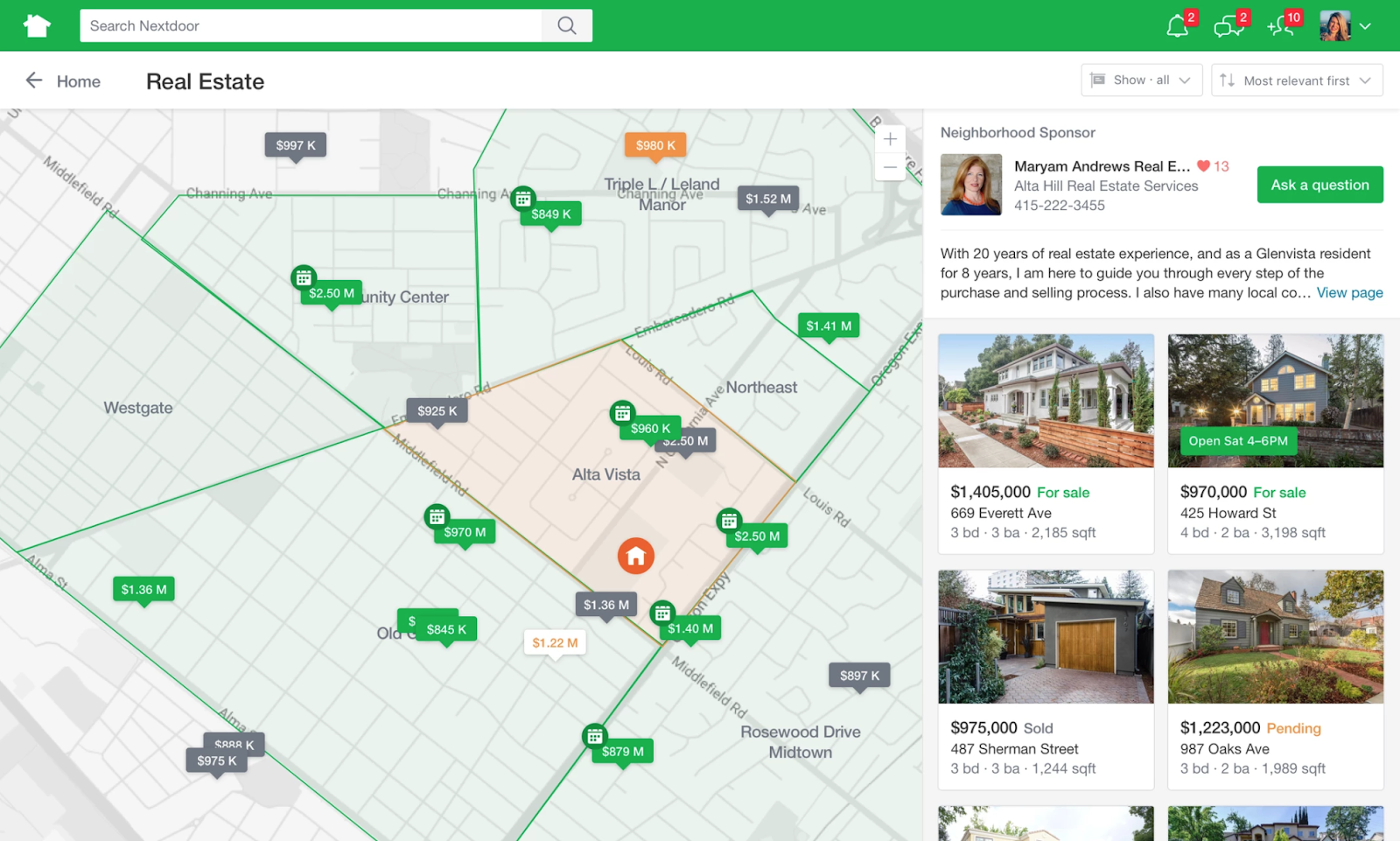Image resolution: width=1400 pixels, height=841 pixels.
Task: Go to Home in the breadcrumb
Action: click(x=79, y=81)
